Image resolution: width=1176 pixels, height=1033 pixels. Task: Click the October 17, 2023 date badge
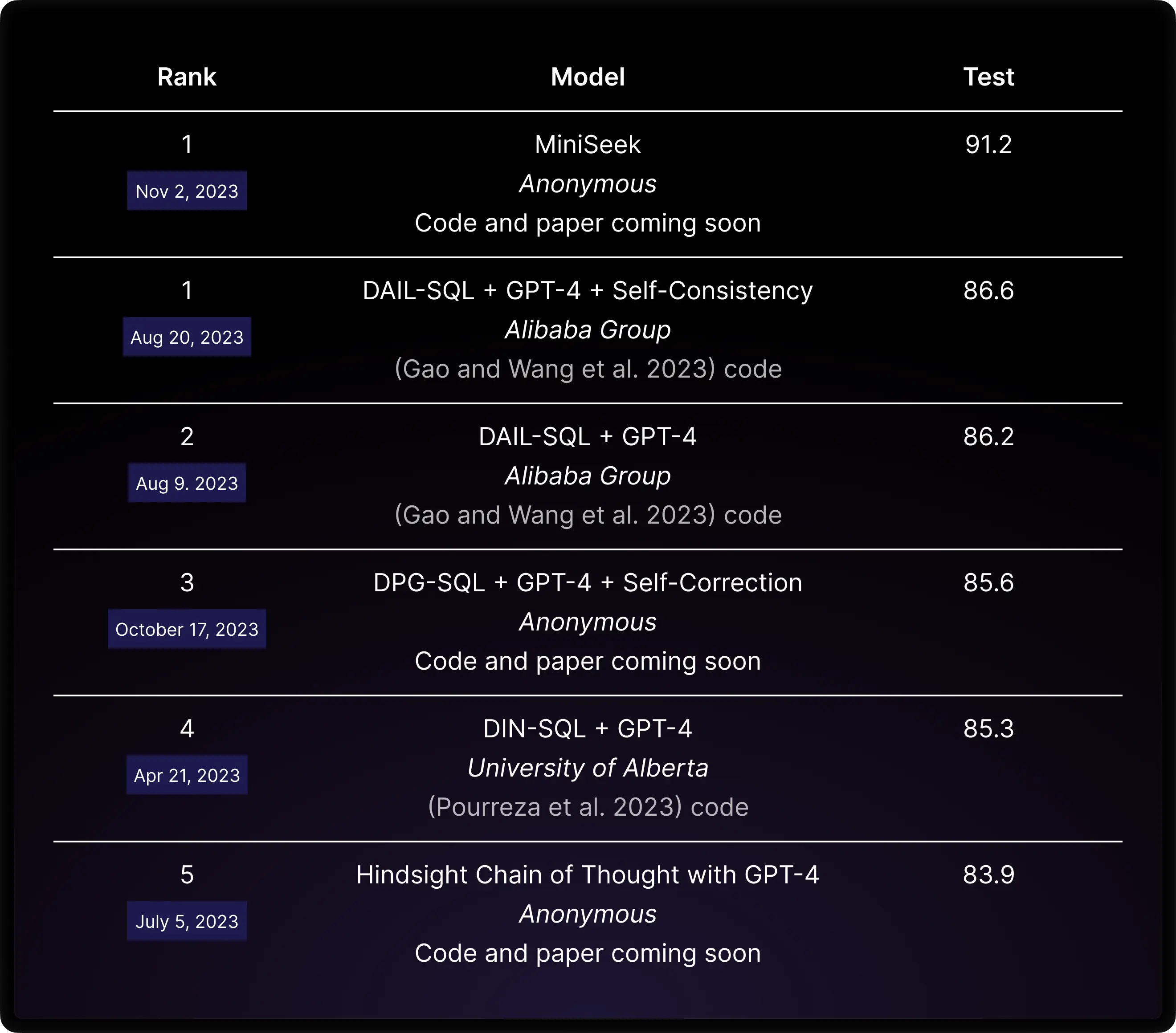(x=187, y=629)
